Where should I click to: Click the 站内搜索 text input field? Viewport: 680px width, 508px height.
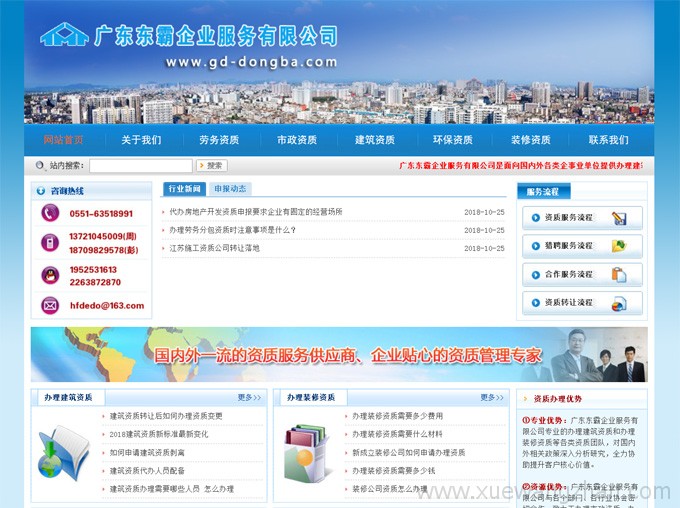click(x=140, y=166)
